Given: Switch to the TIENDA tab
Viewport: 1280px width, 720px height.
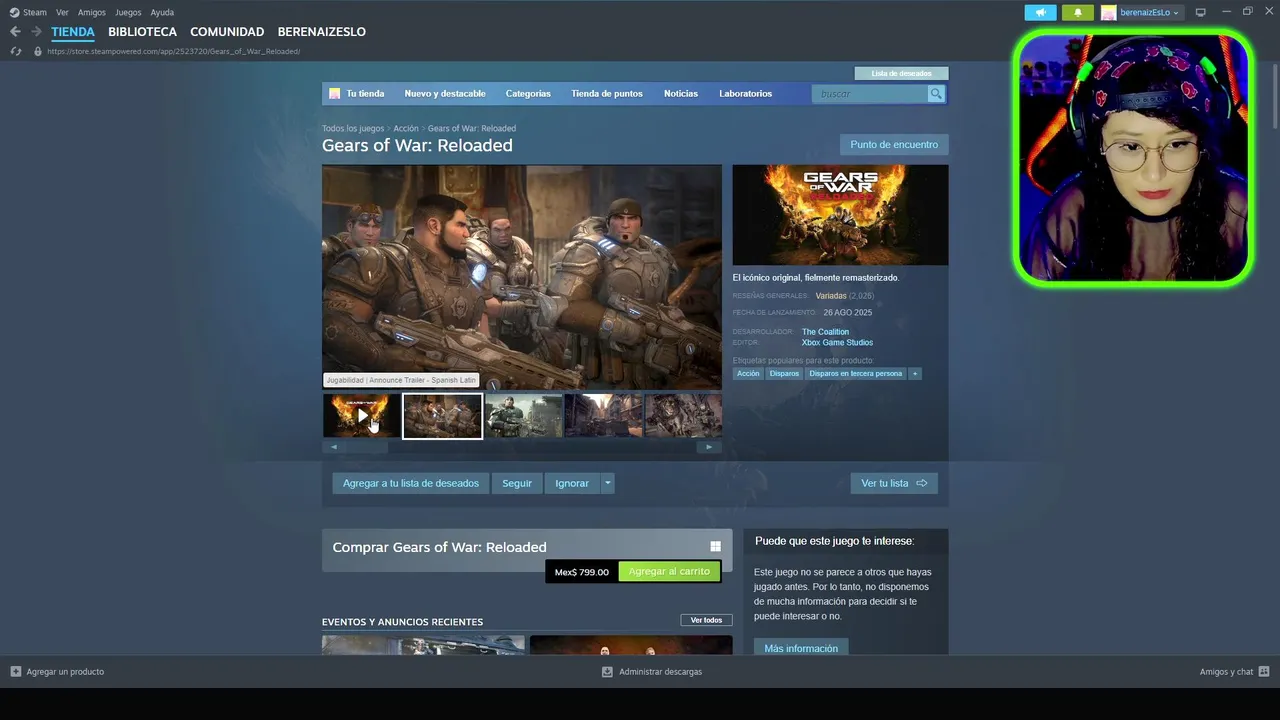Looking at the screenshot, I should pyautogui.click(x=73, y=32).
